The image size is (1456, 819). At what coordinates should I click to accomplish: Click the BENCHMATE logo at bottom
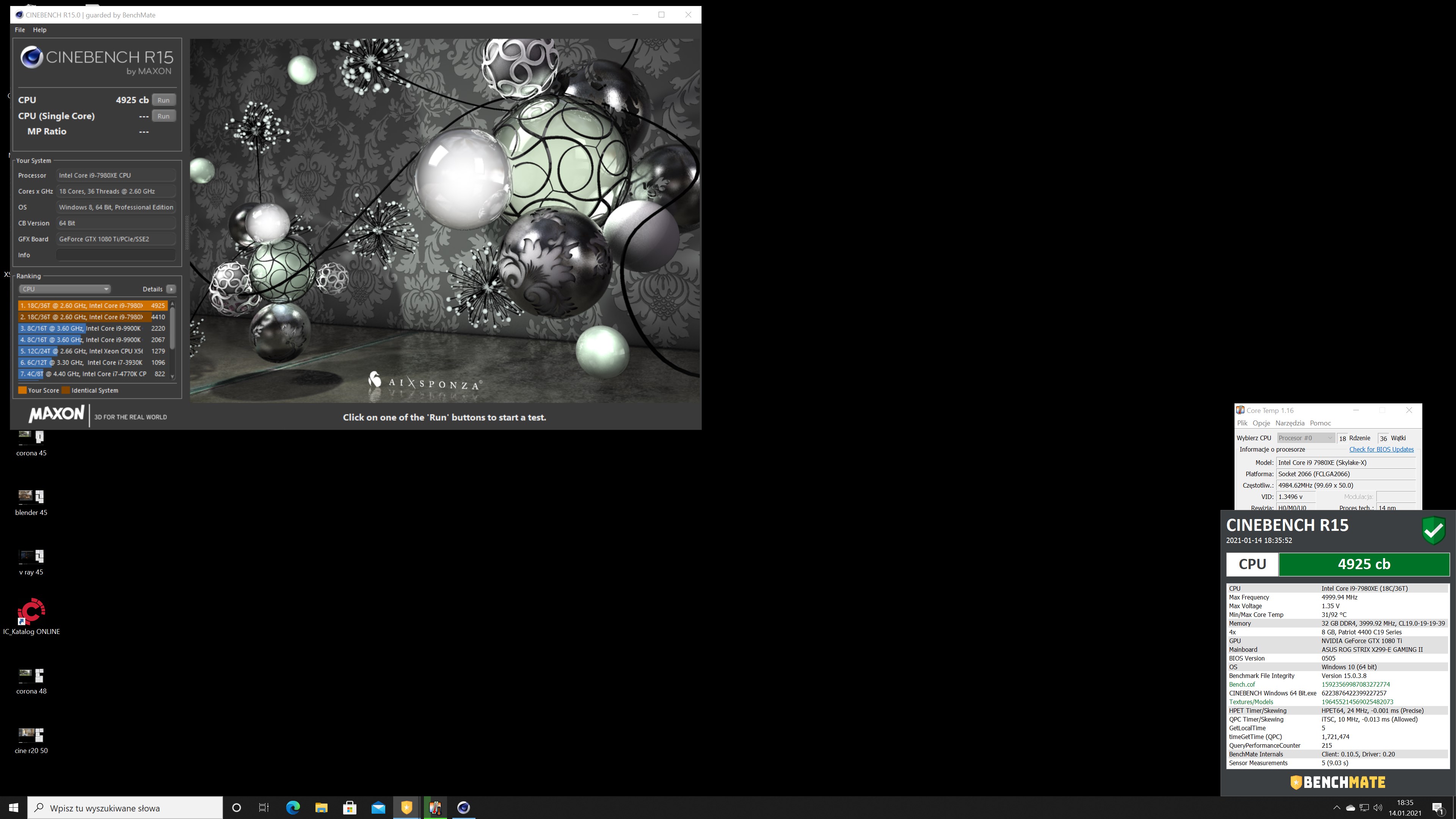1338,782
